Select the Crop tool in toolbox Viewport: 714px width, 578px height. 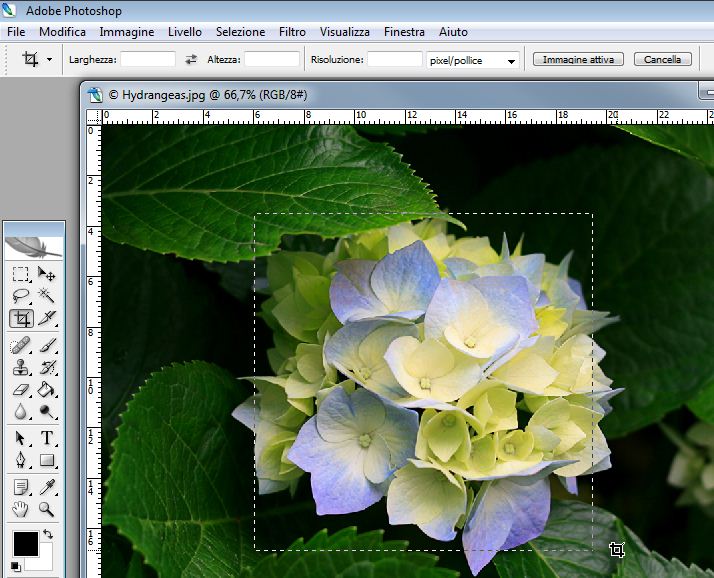[x=21, y=318]
